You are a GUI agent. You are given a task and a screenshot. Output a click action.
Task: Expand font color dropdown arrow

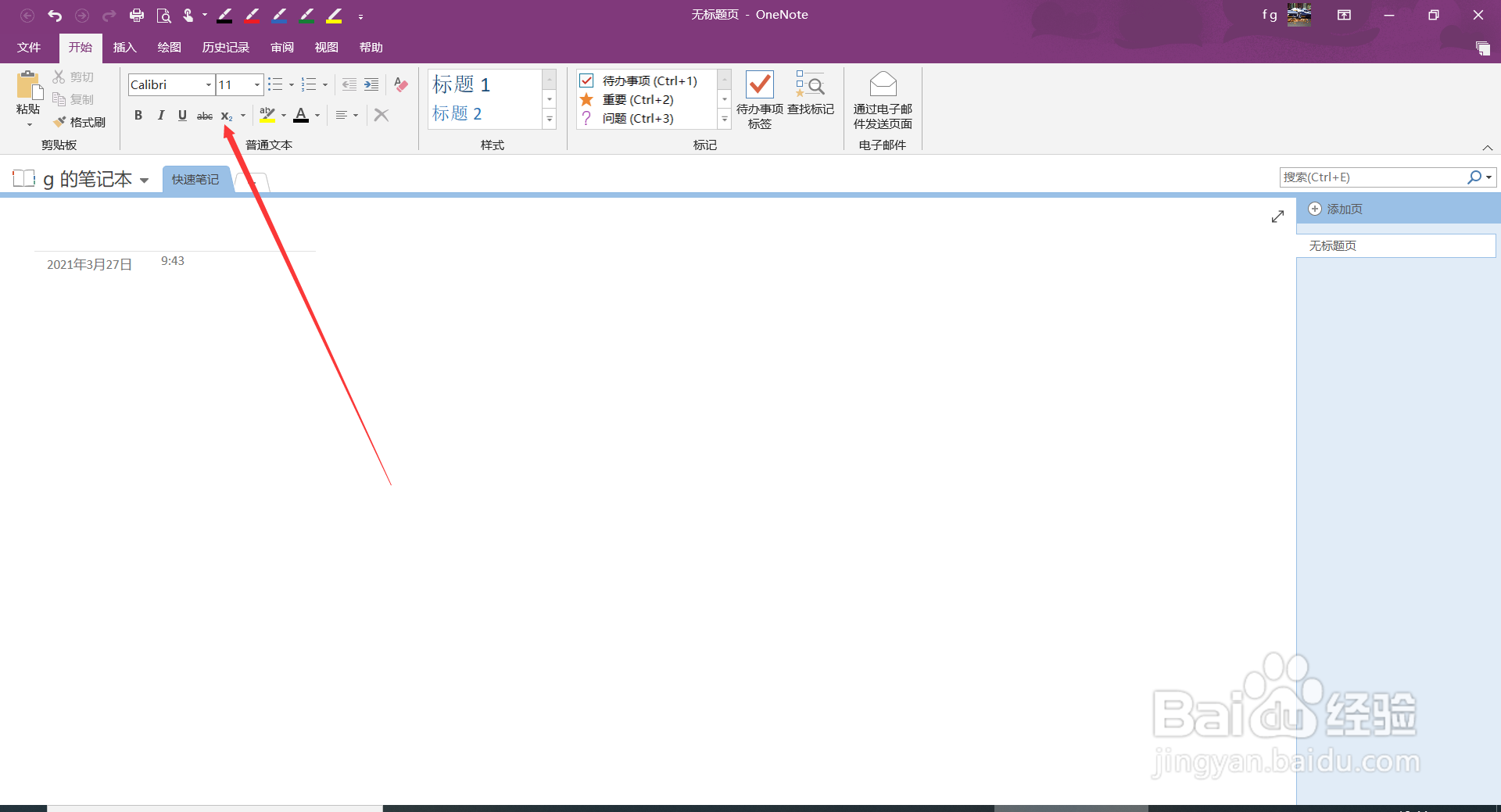pyautogui.click(x=317, y=116)
